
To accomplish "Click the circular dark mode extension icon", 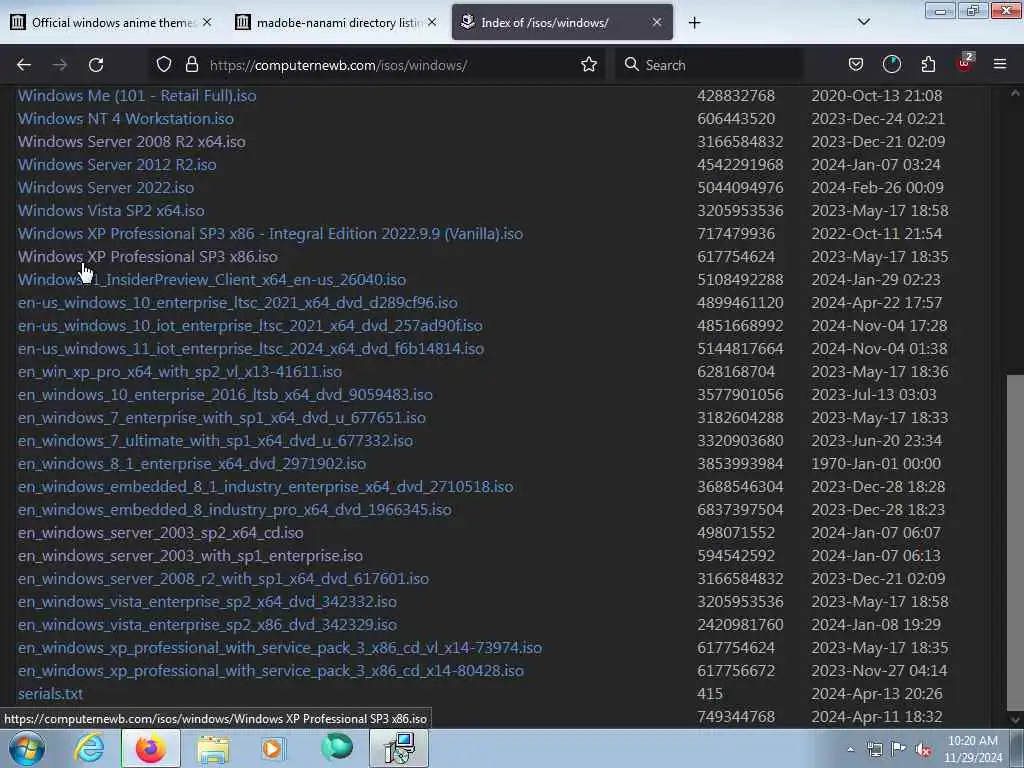I will (x=891, y=65).
